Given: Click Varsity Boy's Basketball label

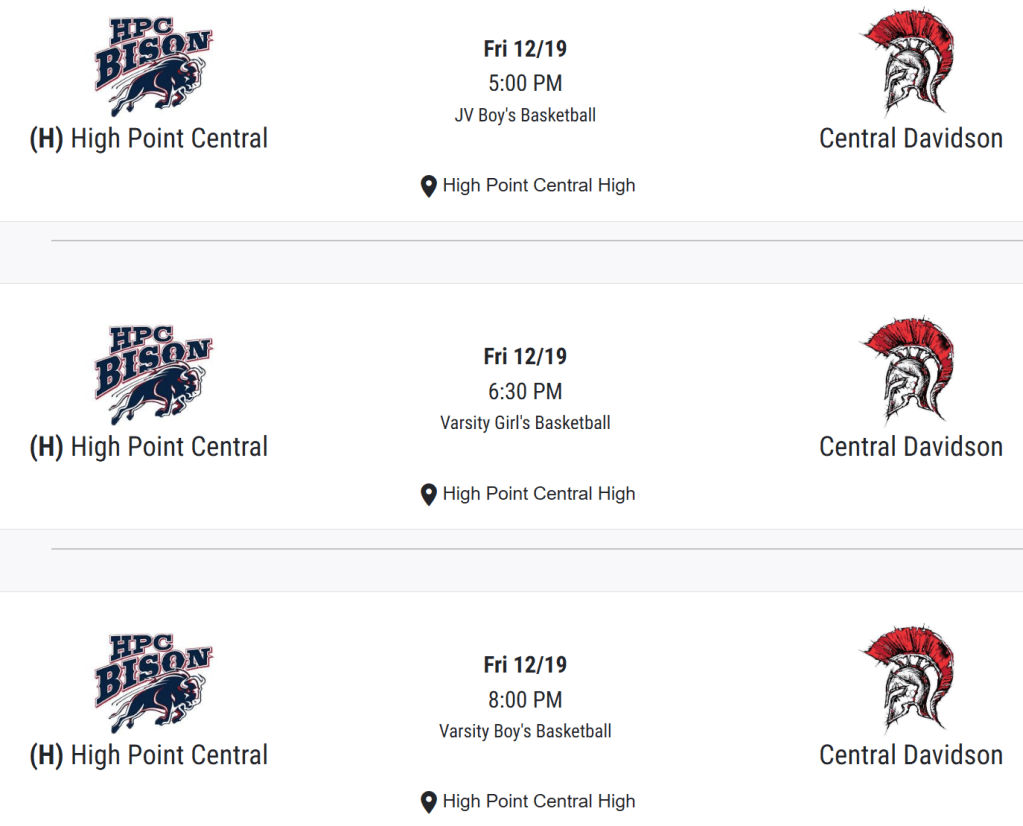Looking at the screenshot, I should click(525, 731).
